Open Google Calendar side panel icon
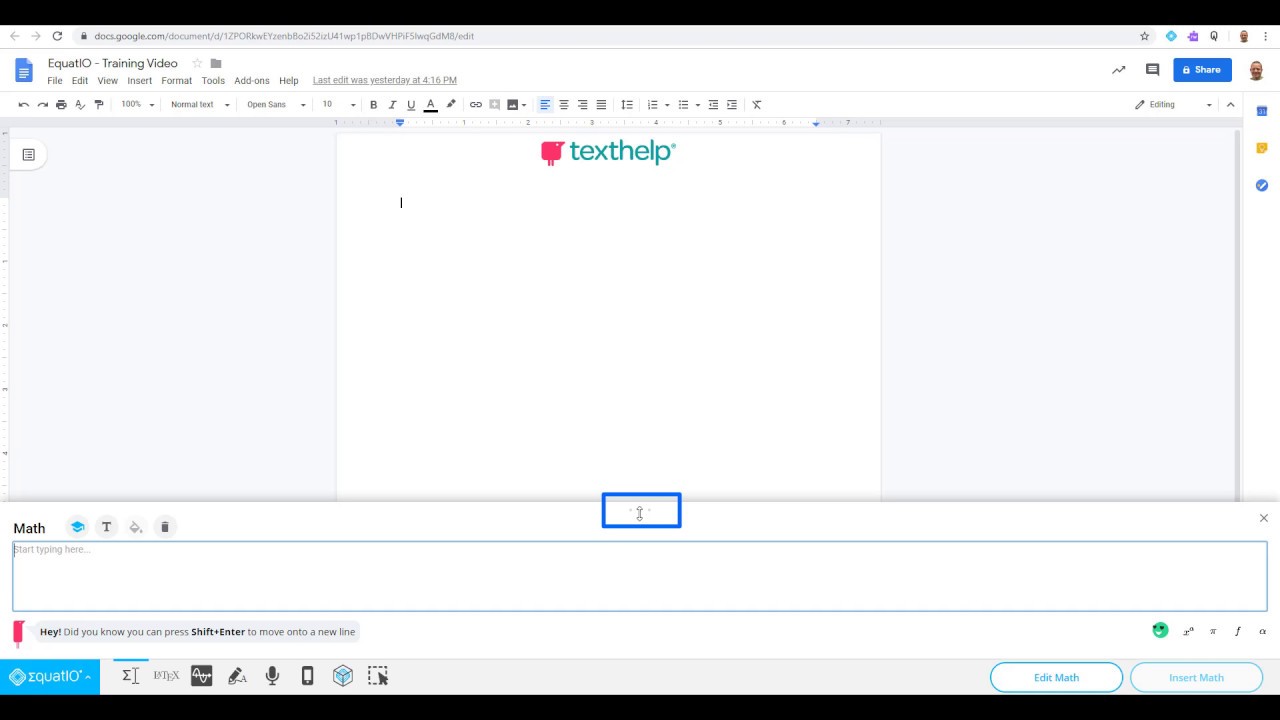 tap(1262, 111)
